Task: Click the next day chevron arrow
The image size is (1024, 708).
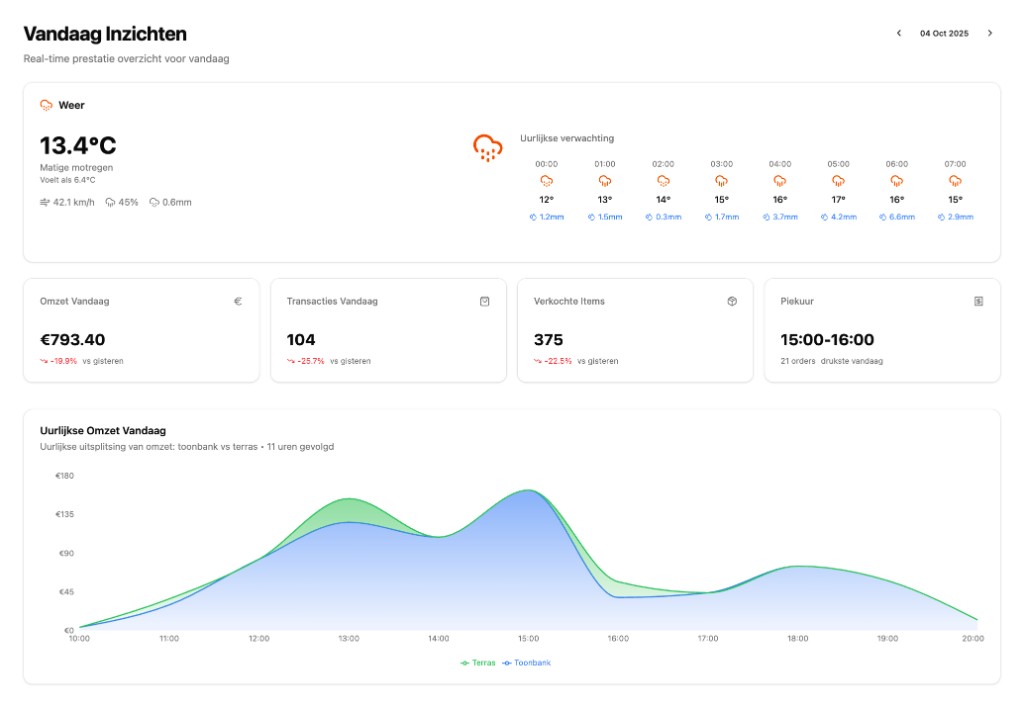Action: 990,33
